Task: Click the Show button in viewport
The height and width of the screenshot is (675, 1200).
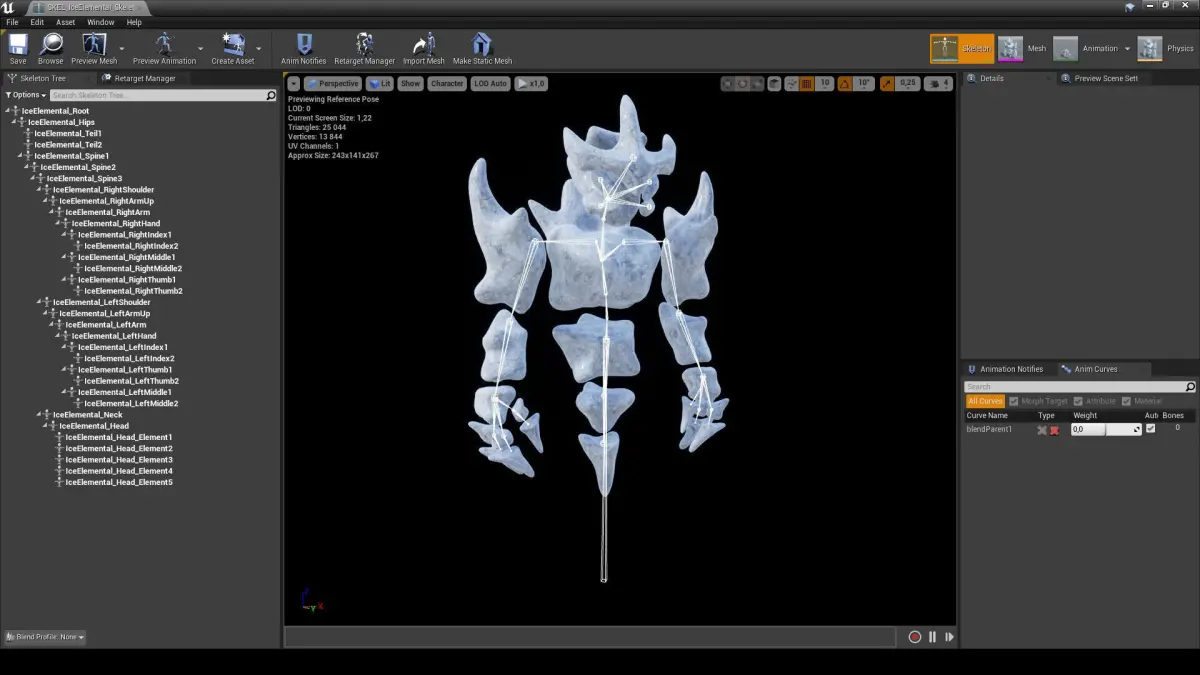Action: click(411, 84)
